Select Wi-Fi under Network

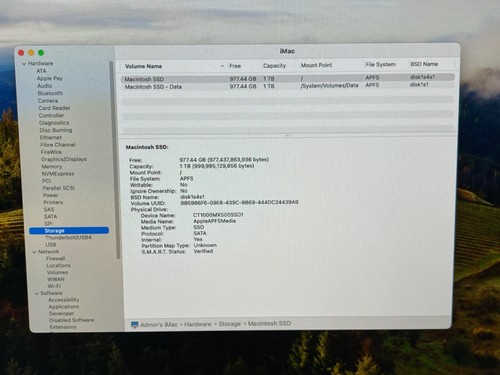[x=54, y=286]
